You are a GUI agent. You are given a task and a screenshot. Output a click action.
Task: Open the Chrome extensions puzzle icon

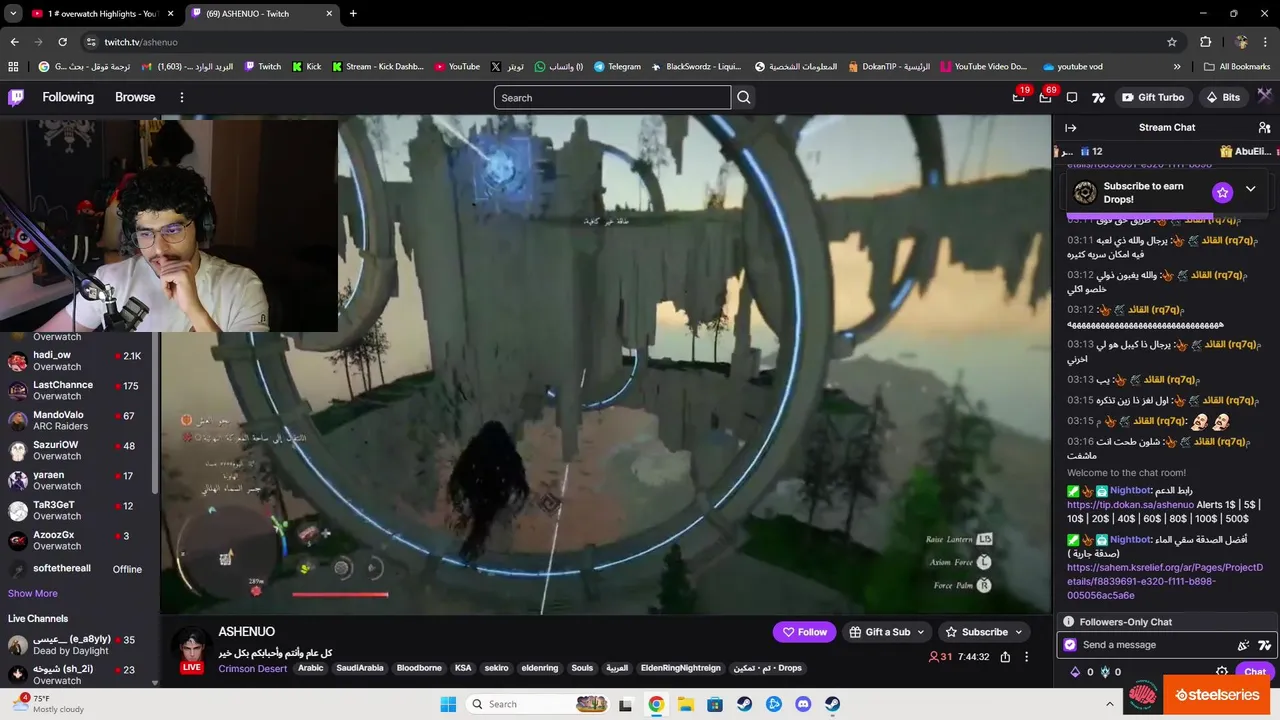click(x=1206, y=42)
